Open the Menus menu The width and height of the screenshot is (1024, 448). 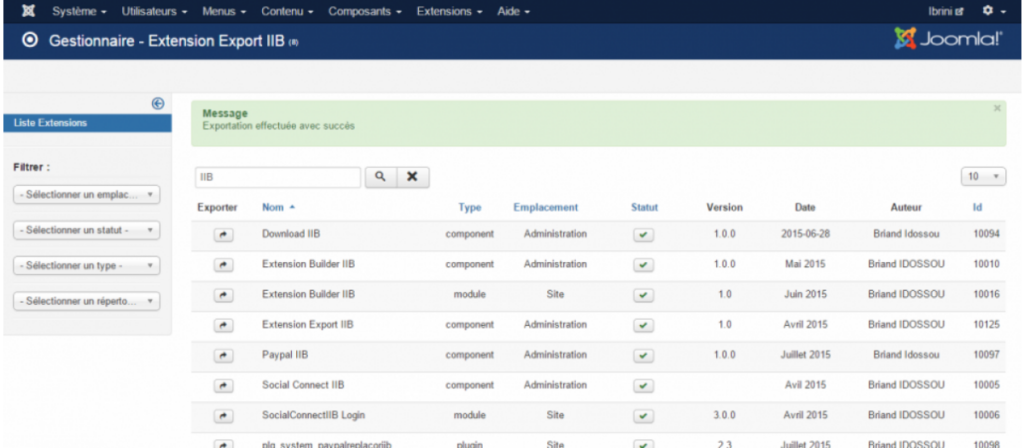pos(224,11)
